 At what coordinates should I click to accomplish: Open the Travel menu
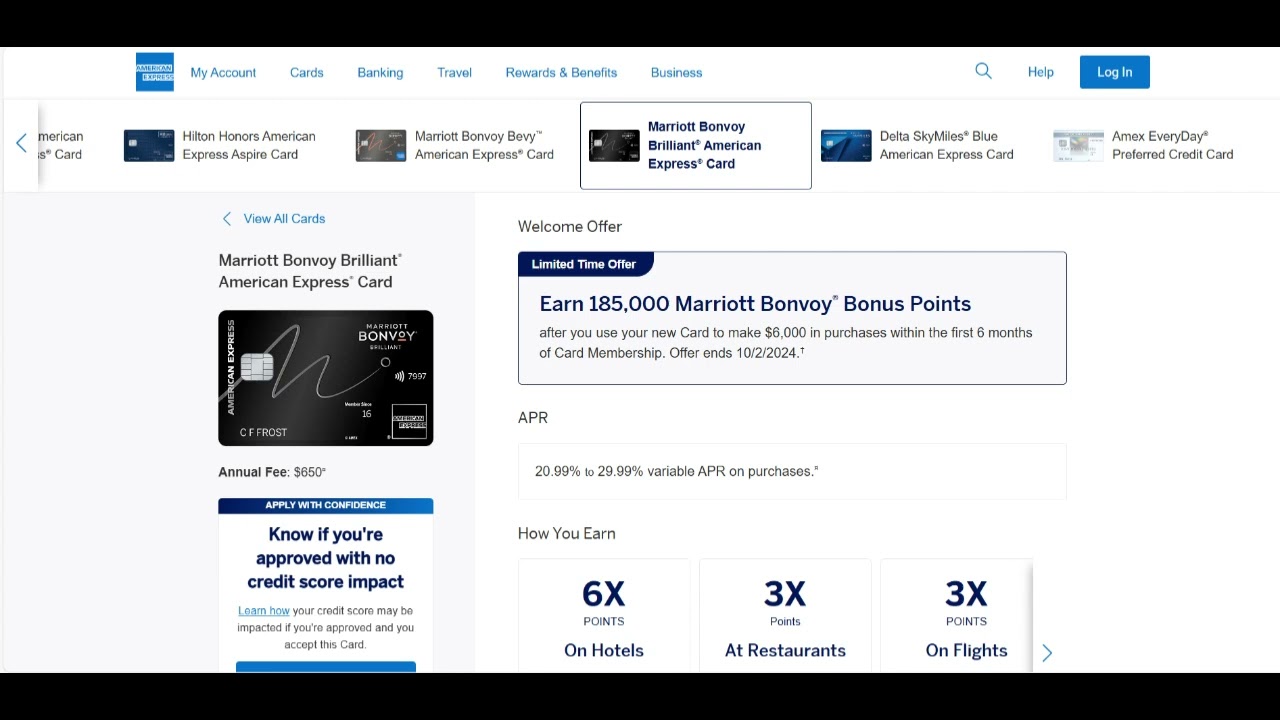pyautogui.click(x=454, y=72)
